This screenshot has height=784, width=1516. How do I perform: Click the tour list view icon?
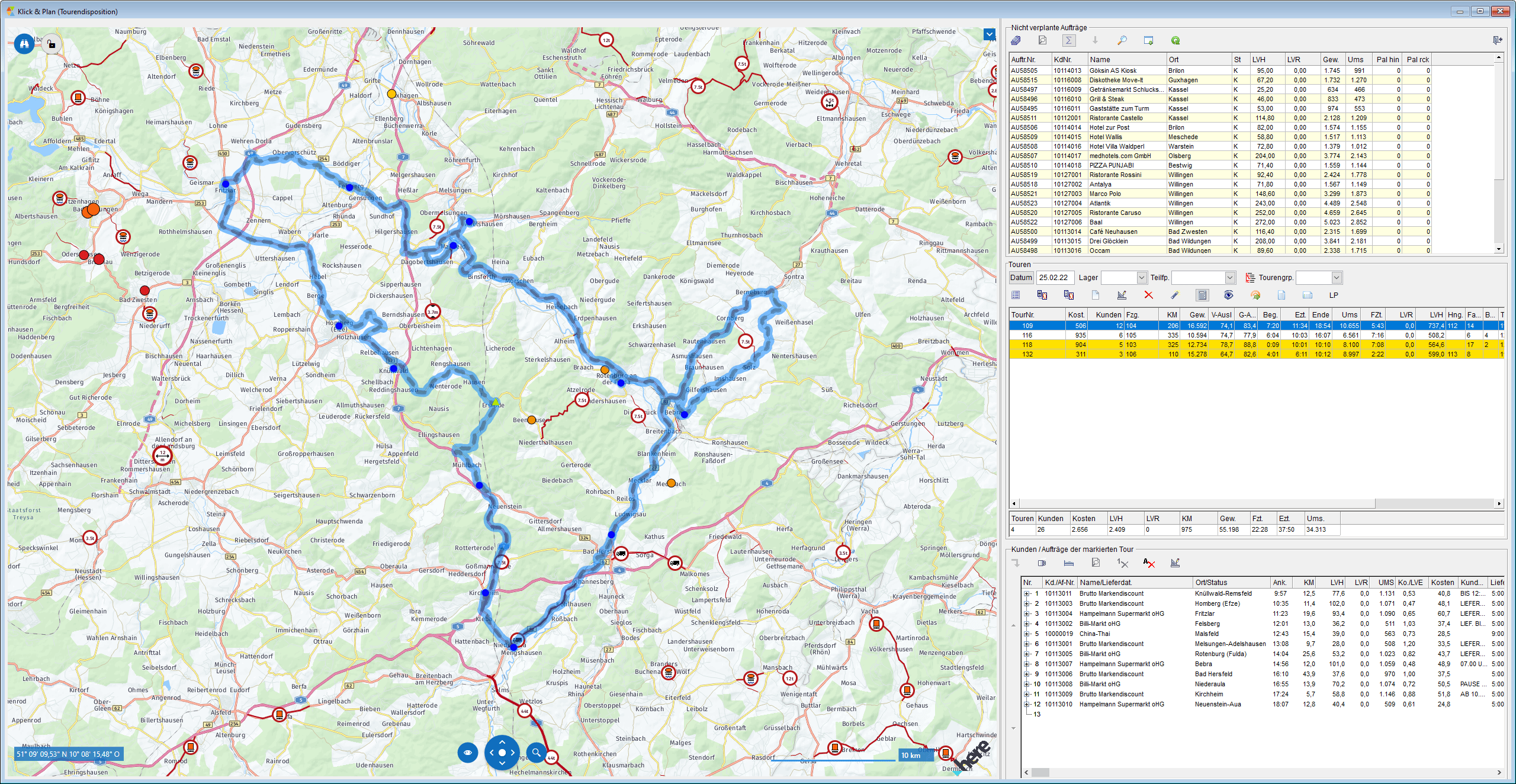tap(1016, 295)
